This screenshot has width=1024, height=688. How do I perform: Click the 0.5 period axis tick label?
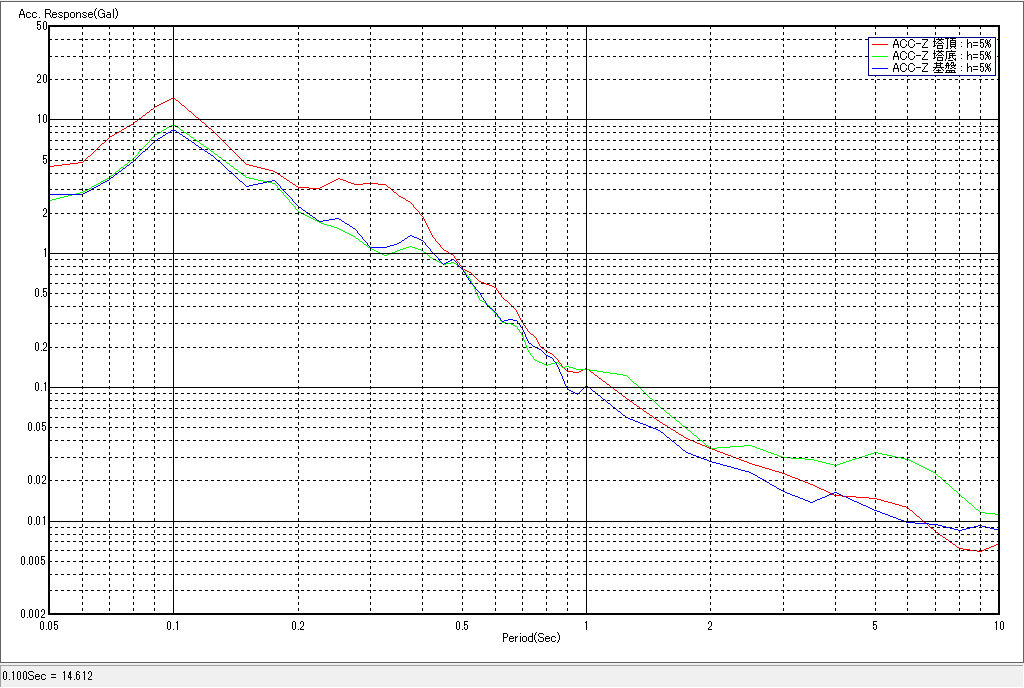coord(461,625)
